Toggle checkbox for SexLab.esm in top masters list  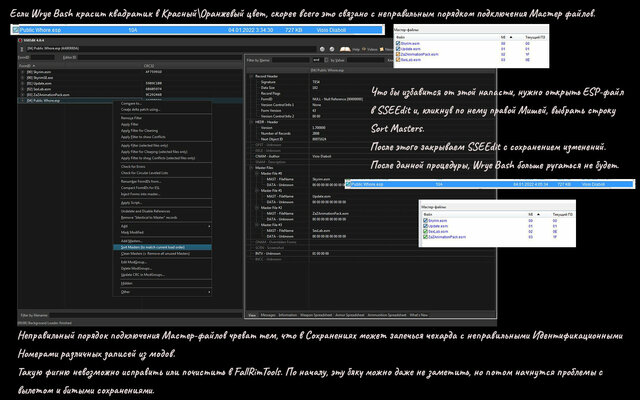click(397, 61)
